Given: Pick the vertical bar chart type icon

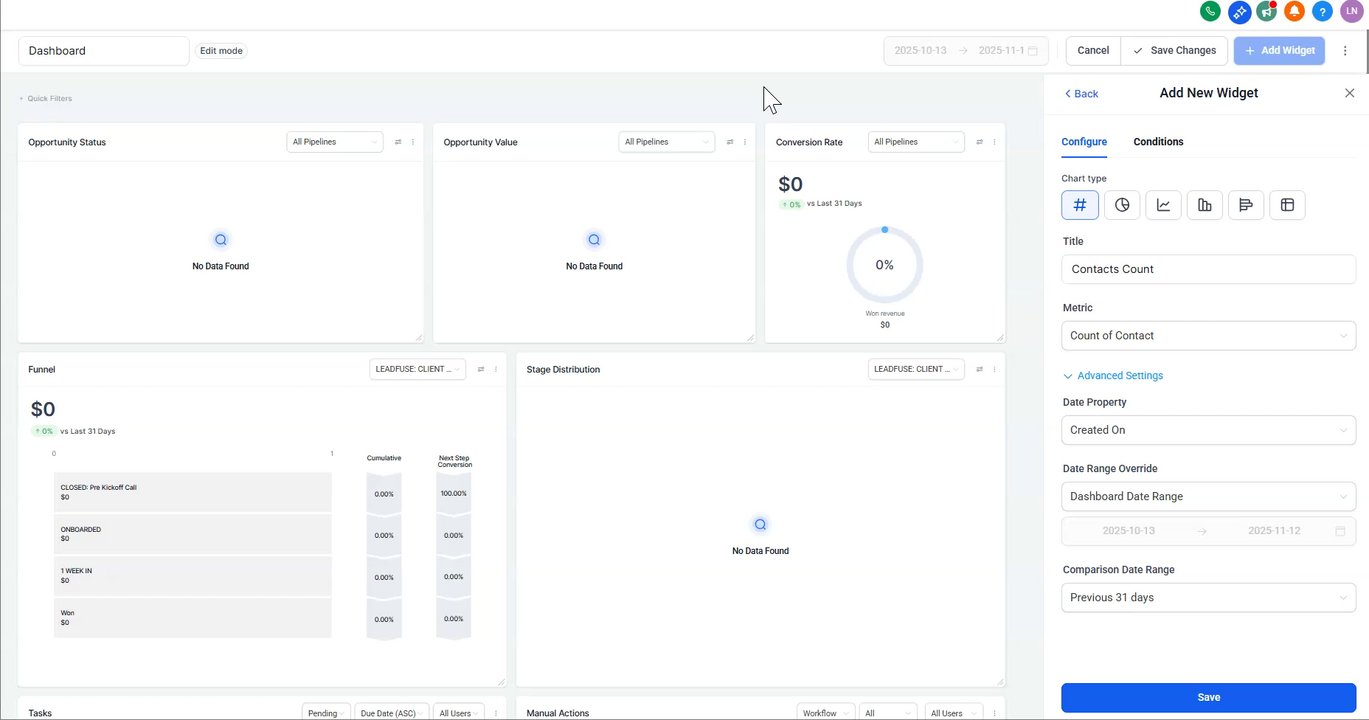Looking at the screenshot, I should pyautogui.click(x=1205, y=205).
